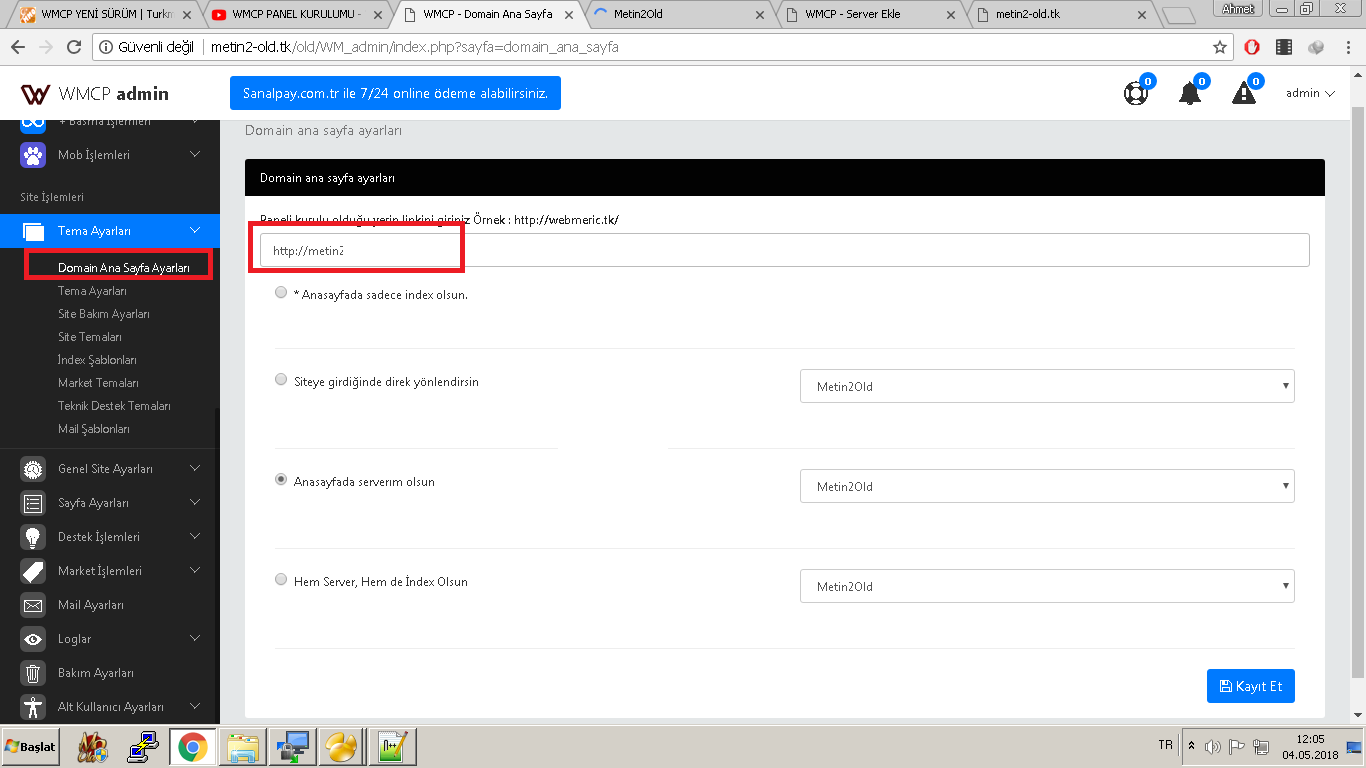The width and height of the screenshot is (1366, 768).
Task: Select 'Hem Server, Hem de İndex Olsun' radio
Action: tap(281, 580)
